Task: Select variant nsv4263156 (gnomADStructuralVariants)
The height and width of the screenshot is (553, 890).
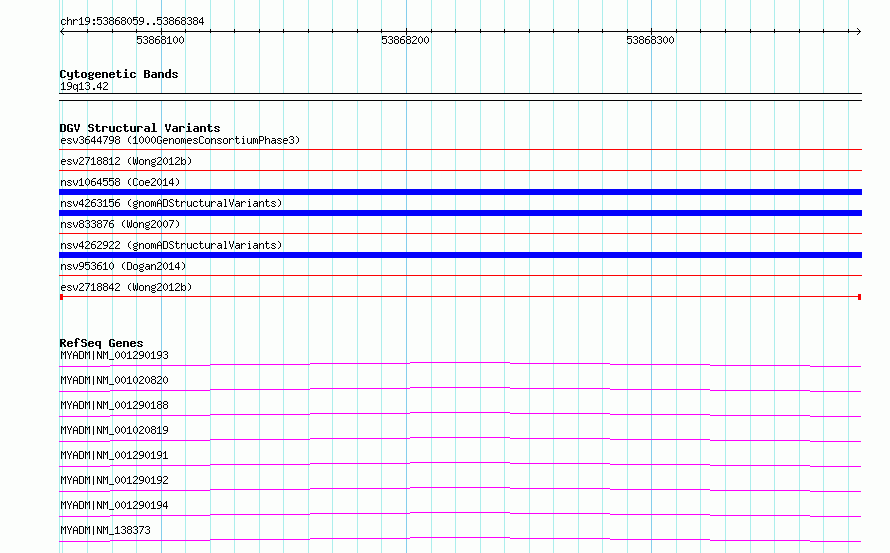Action: point(171,203)
